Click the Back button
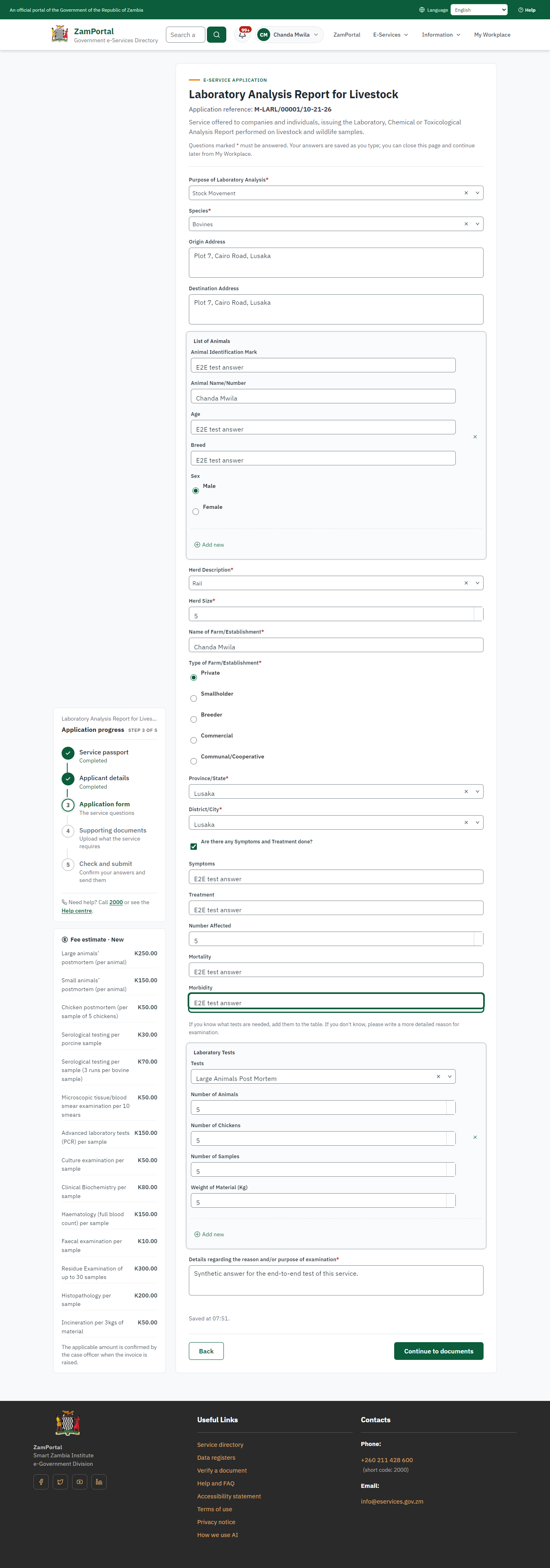This screenshot has width=550, height=1568. (x=206, y=1351)
